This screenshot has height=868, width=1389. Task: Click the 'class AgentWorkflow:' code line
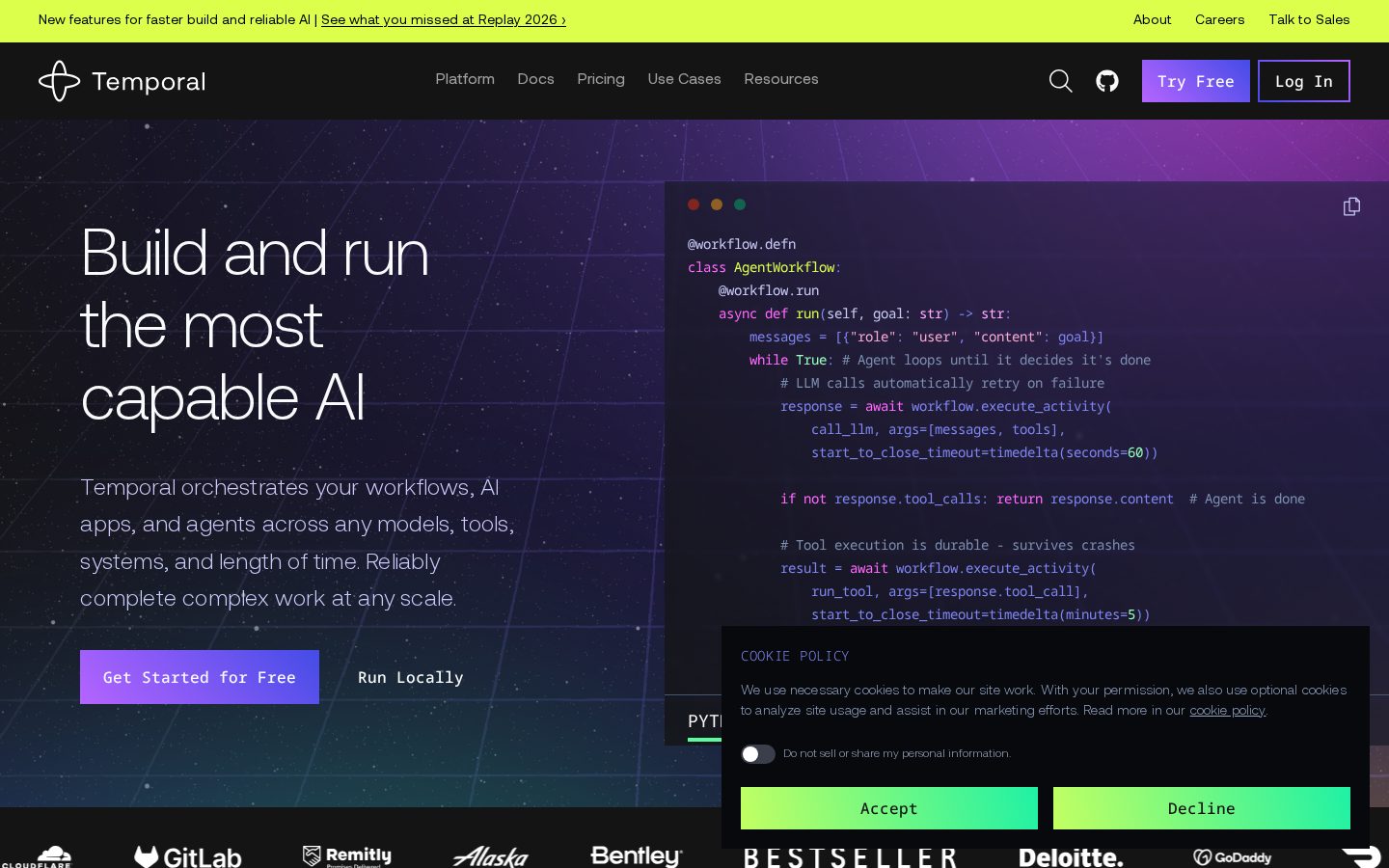(764, 267)
